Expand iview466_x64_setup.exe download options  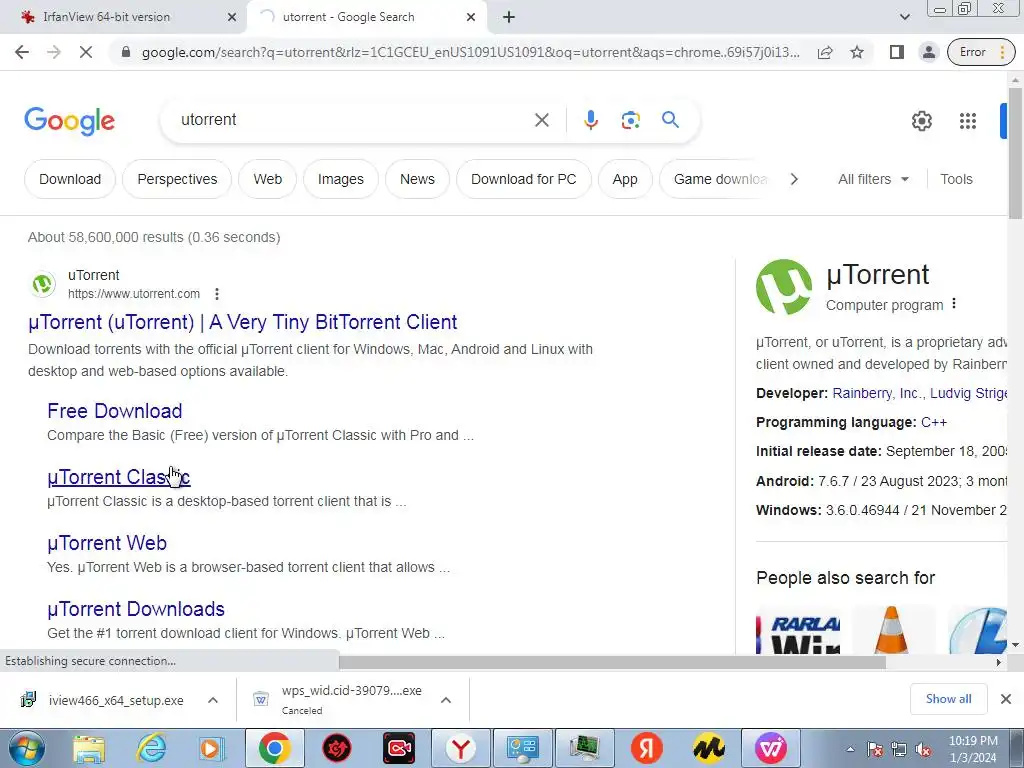213,700
